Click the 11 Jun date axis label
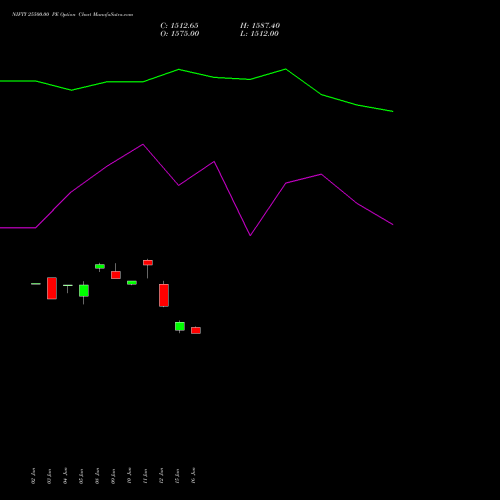 [145, 476]
